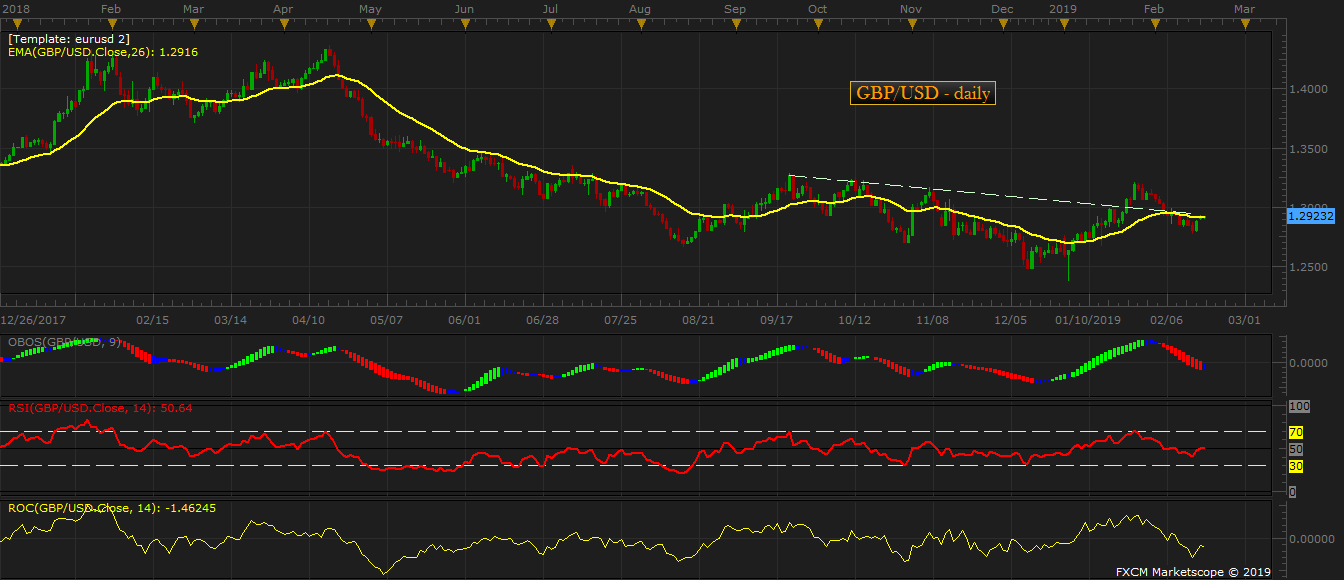Click the current price tag 1.29232
The width and height of the screenshot is (1344, 580).
pos(1312,215)
